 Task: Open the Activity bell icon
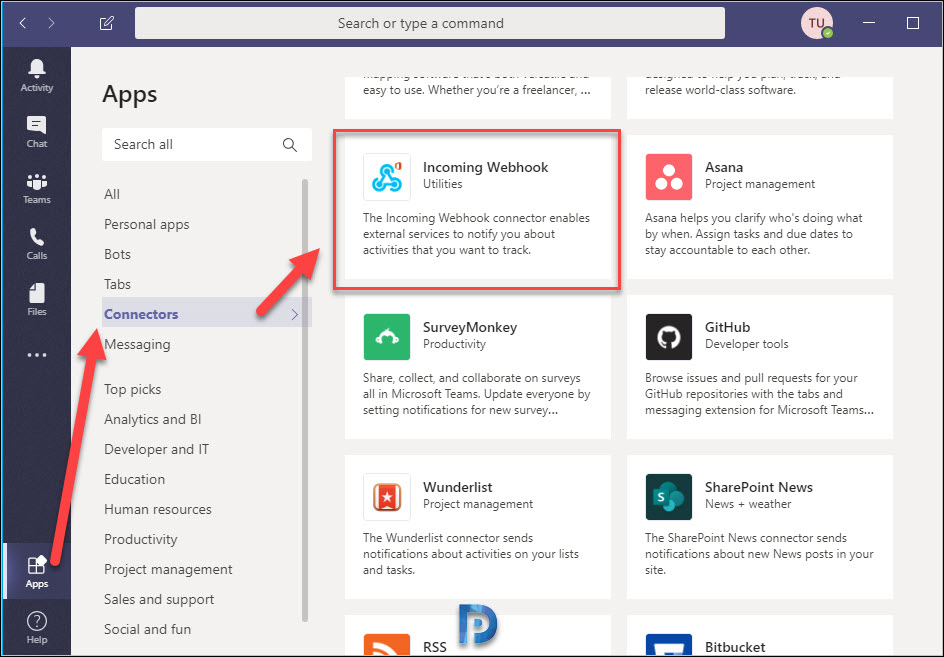37,69
